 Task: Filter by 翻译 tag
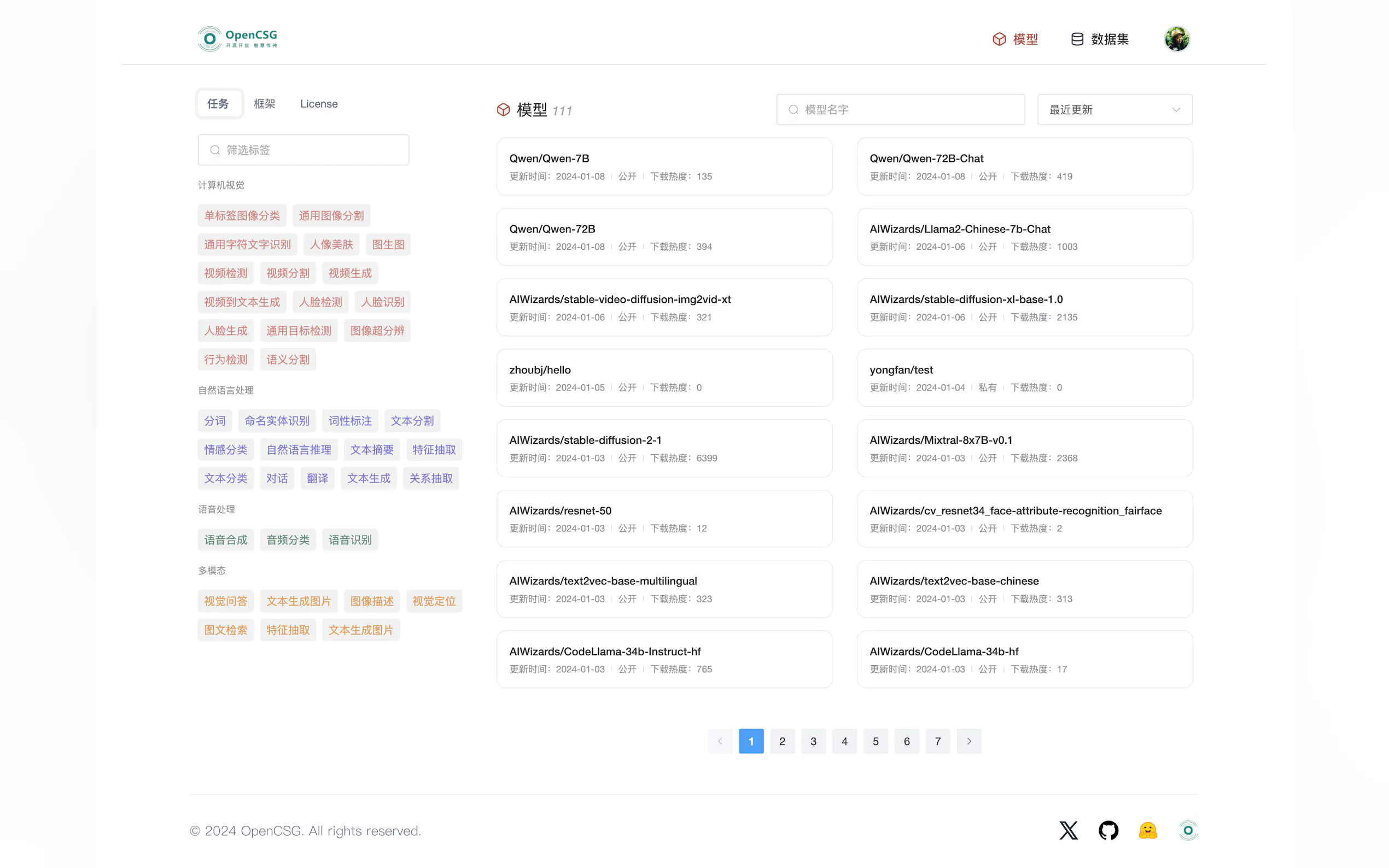click(x=317, y=478)
